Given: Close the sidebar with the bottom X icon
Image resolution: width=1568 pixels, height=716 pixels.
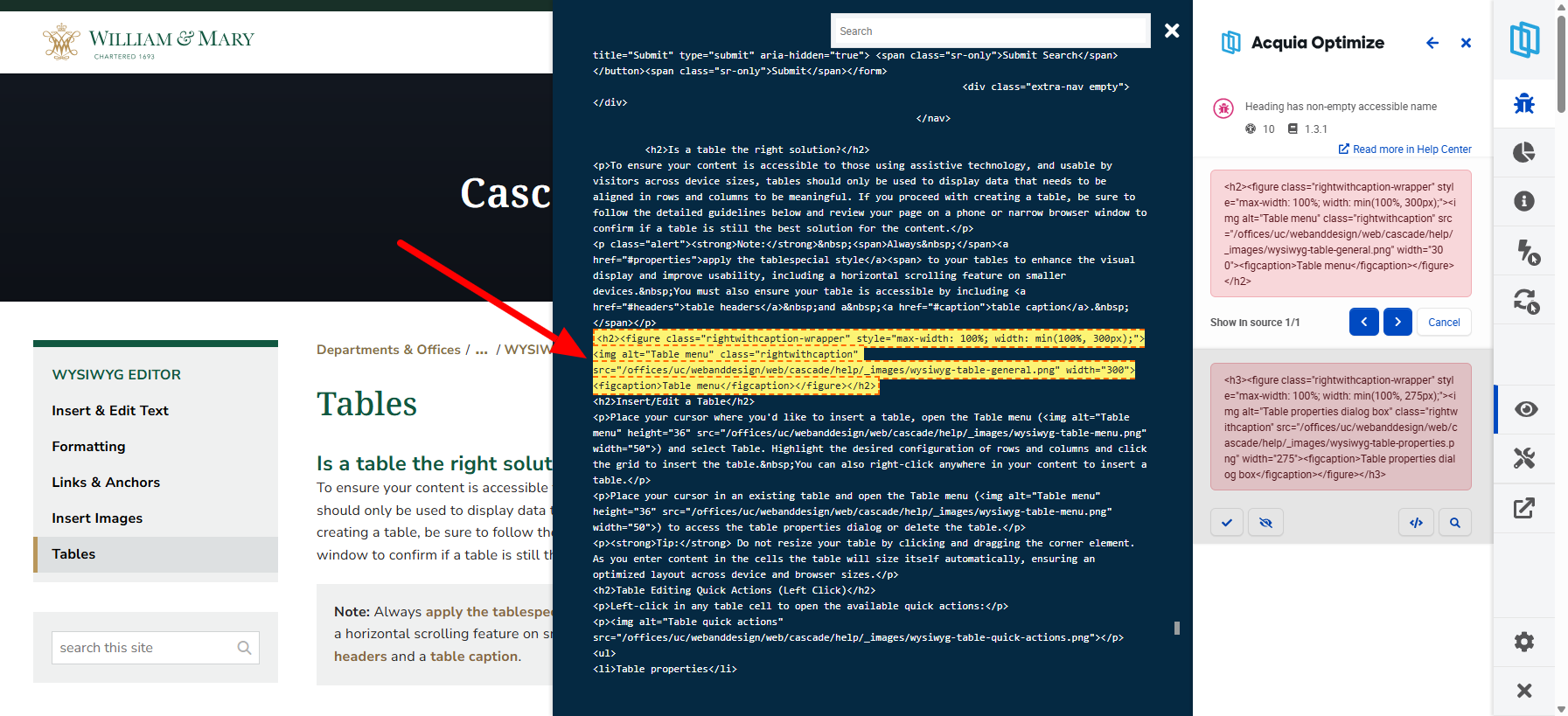Looking at the screenshot, I should 1524,691.
